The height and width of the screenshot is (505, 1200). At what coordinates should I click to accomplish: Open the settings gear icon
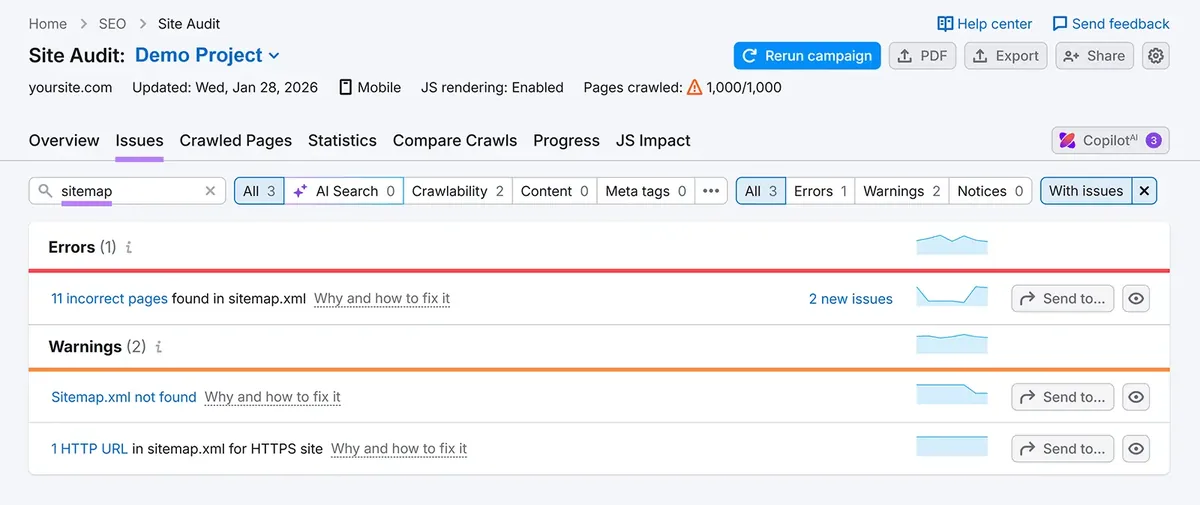[1156, 56]
